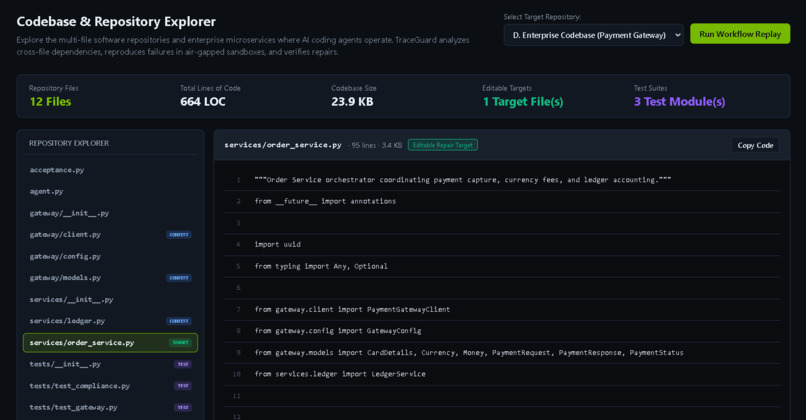
Task: Open tests/__init__.py file
Action: [x=110, y=364]
